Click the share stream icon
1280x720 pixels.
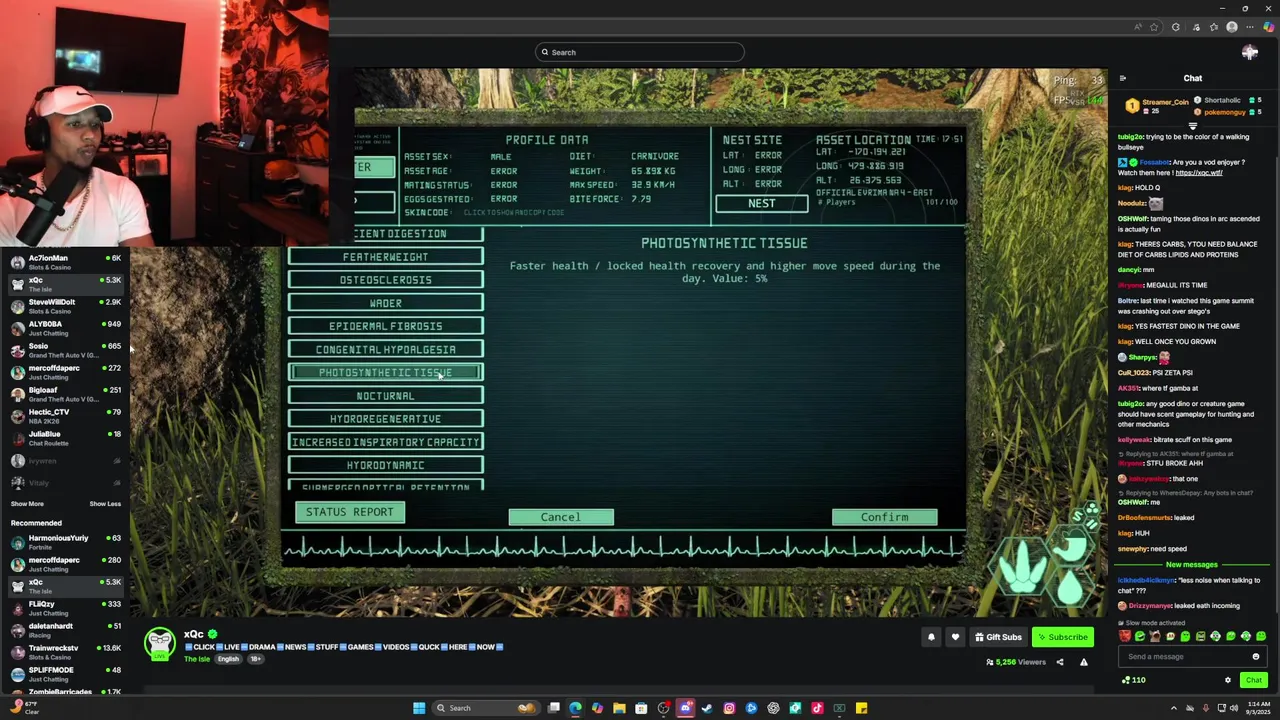coord(1060,662)
